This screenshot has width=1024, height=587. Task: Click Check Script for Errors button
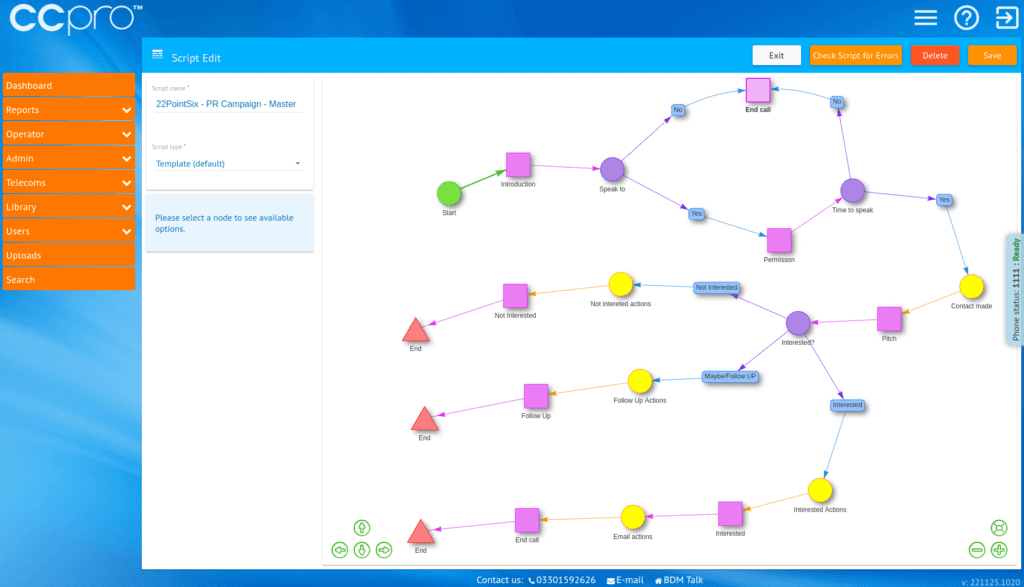[856, 56]
